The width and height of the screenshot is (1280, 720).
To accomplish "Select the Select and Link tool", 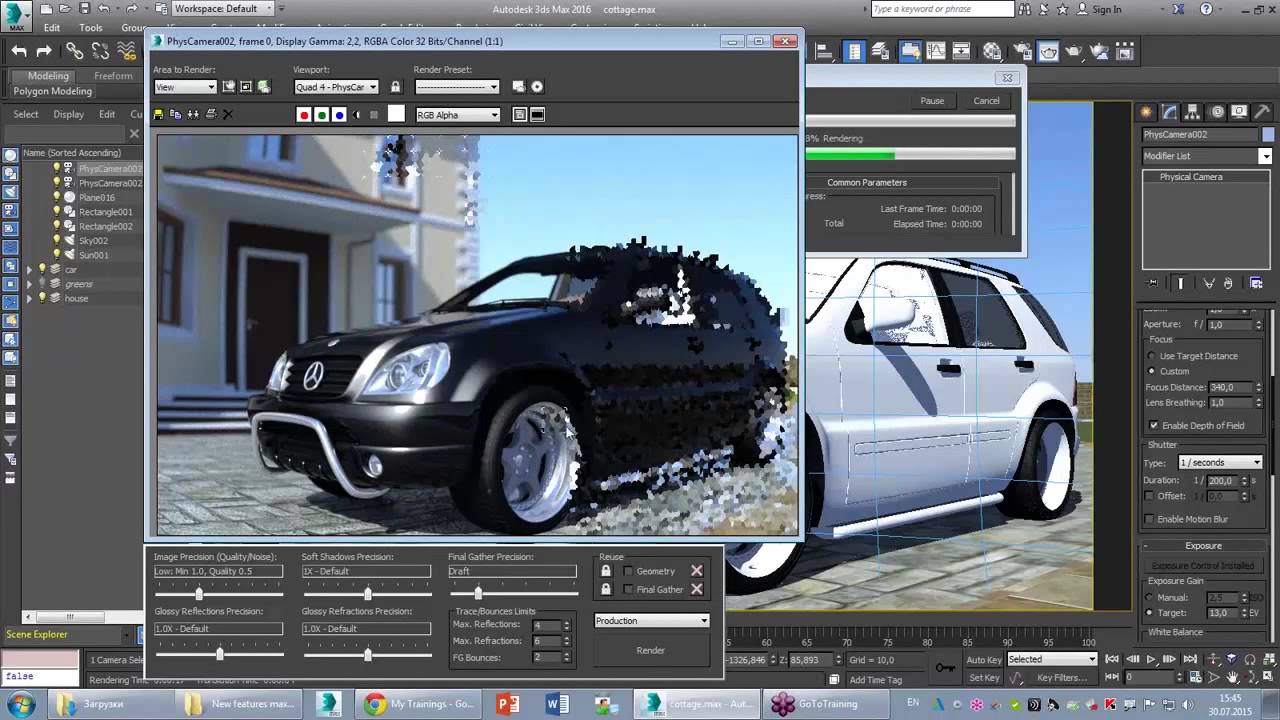I will point(75,51).
